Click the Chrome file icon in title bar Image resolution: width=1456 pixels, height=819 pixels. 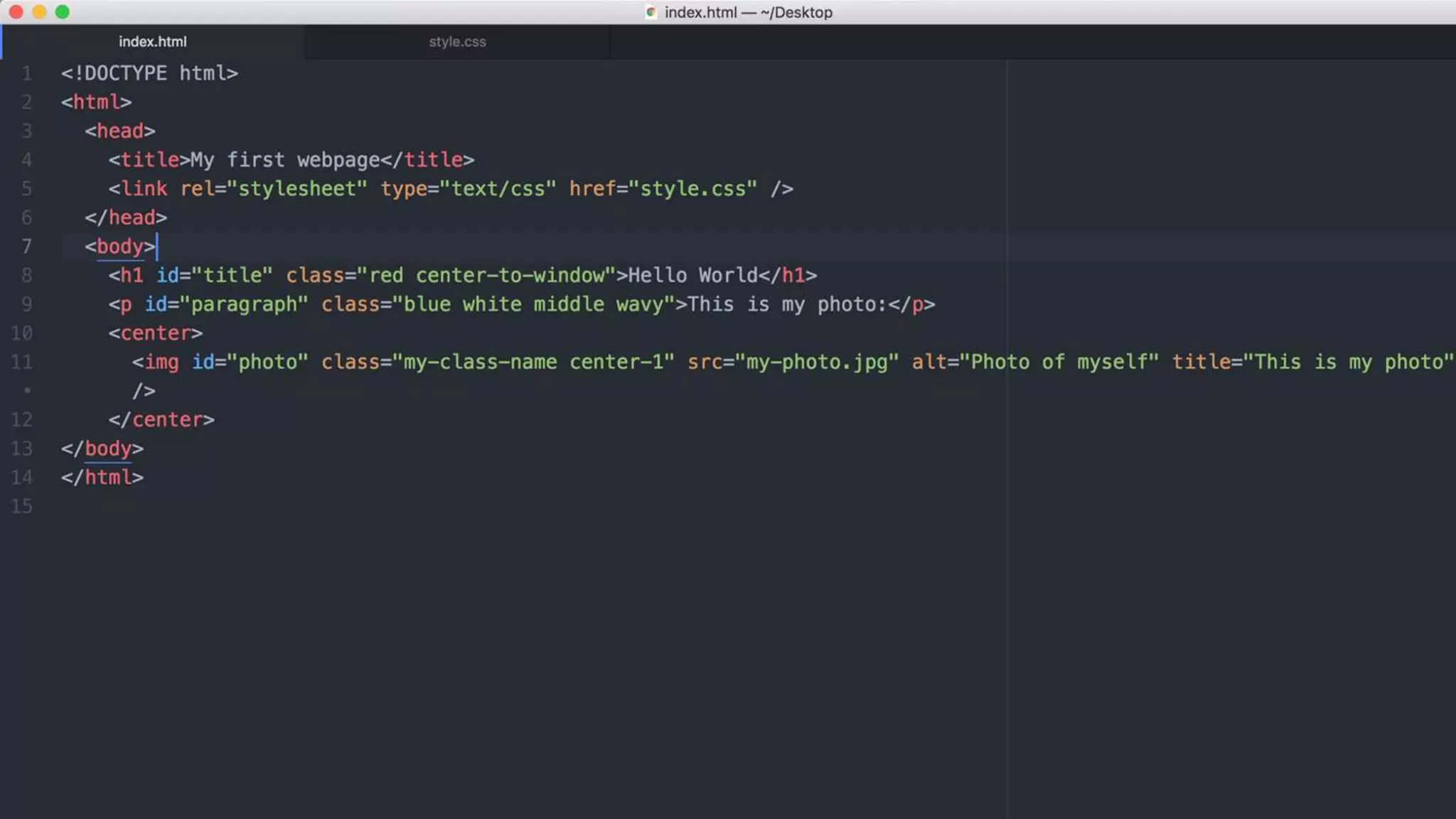[x=651, y=12]
